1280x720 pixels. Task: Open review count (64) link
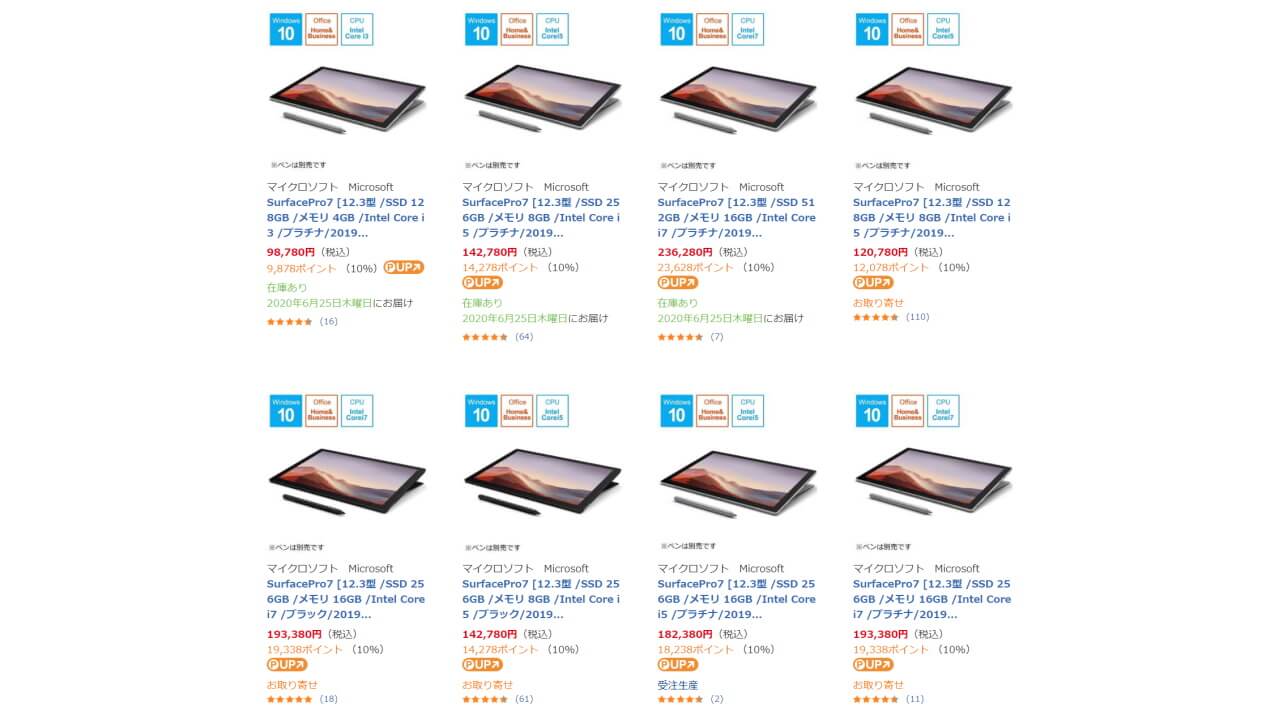coord(524,337)
